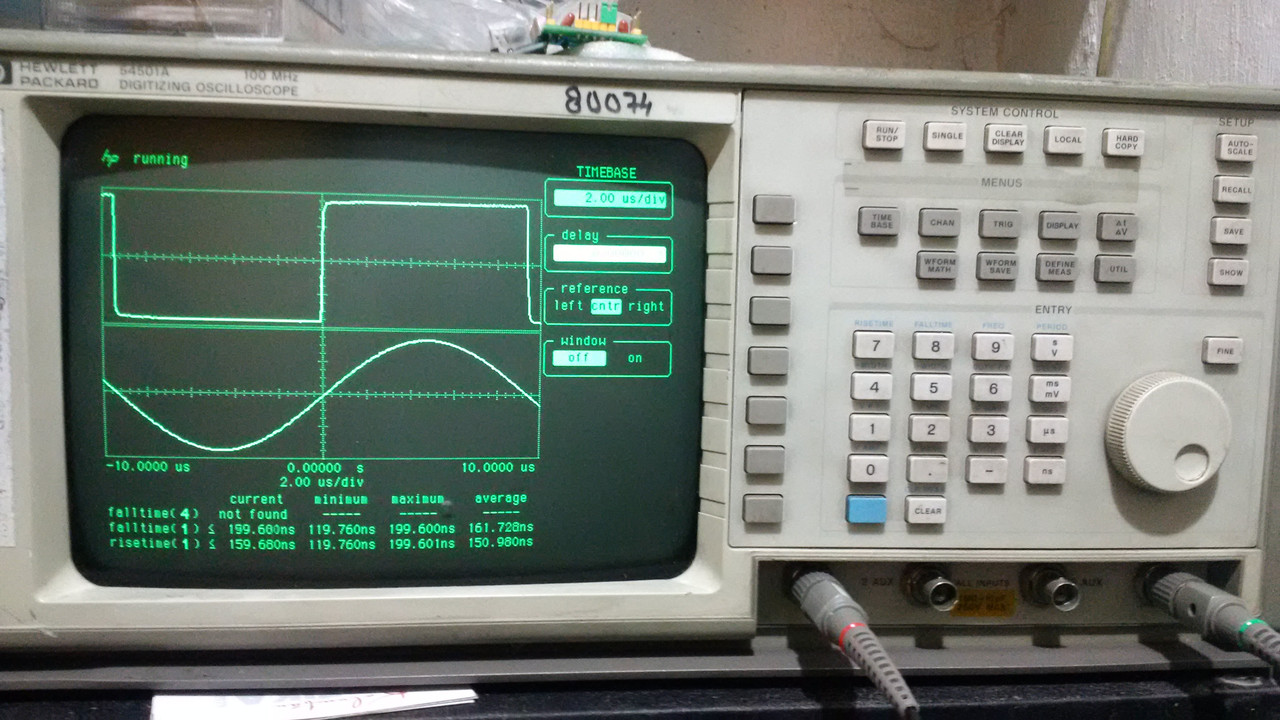Image resolution: width=1280 pixels, height=720 pixels.
Task: Open the DISPLAY menu
Action: click(1058, 226)
